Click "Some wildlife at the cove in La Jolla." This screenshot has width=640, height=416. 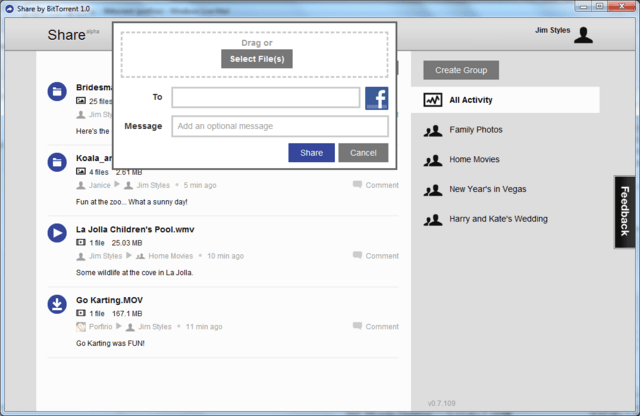point(134,273)
